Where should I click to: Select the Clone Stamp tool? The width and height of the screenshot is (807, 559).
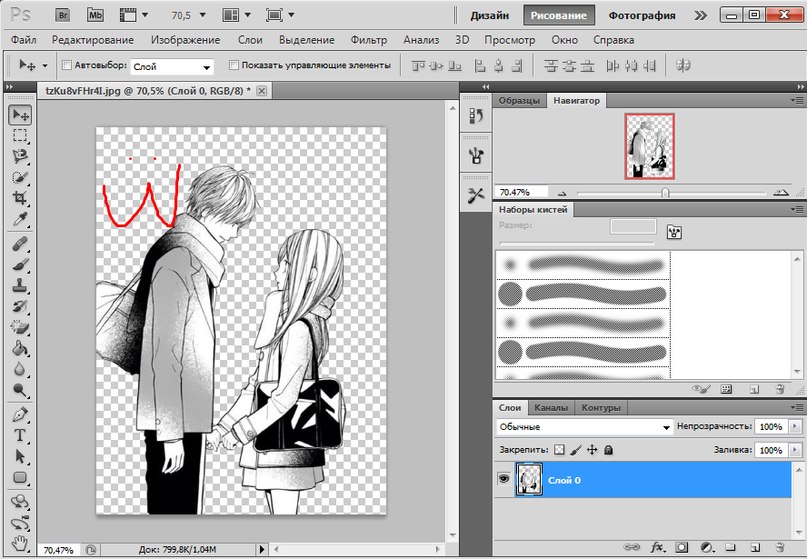20,285
